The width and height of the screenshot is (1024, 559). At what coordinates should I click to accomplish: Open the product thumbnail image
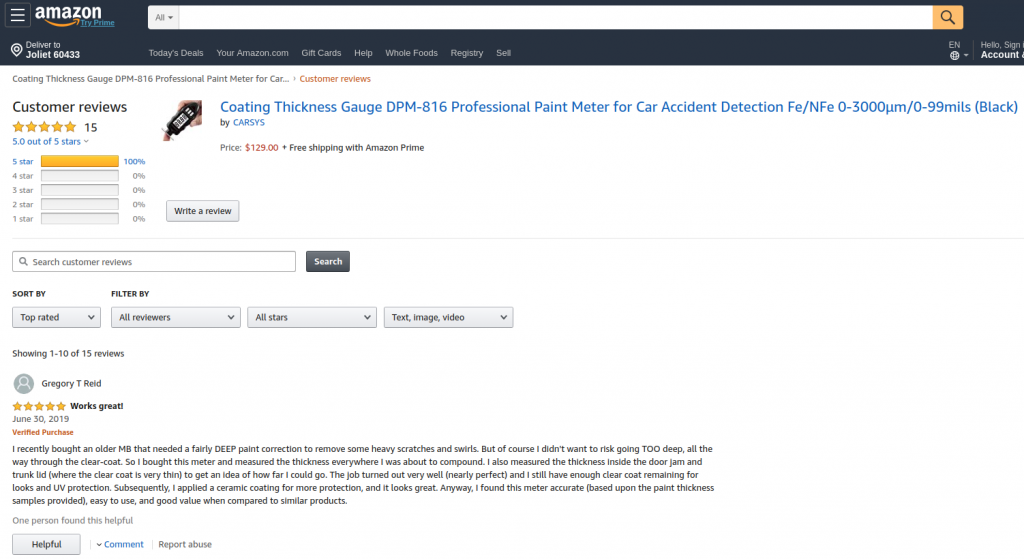coord(182,120)
